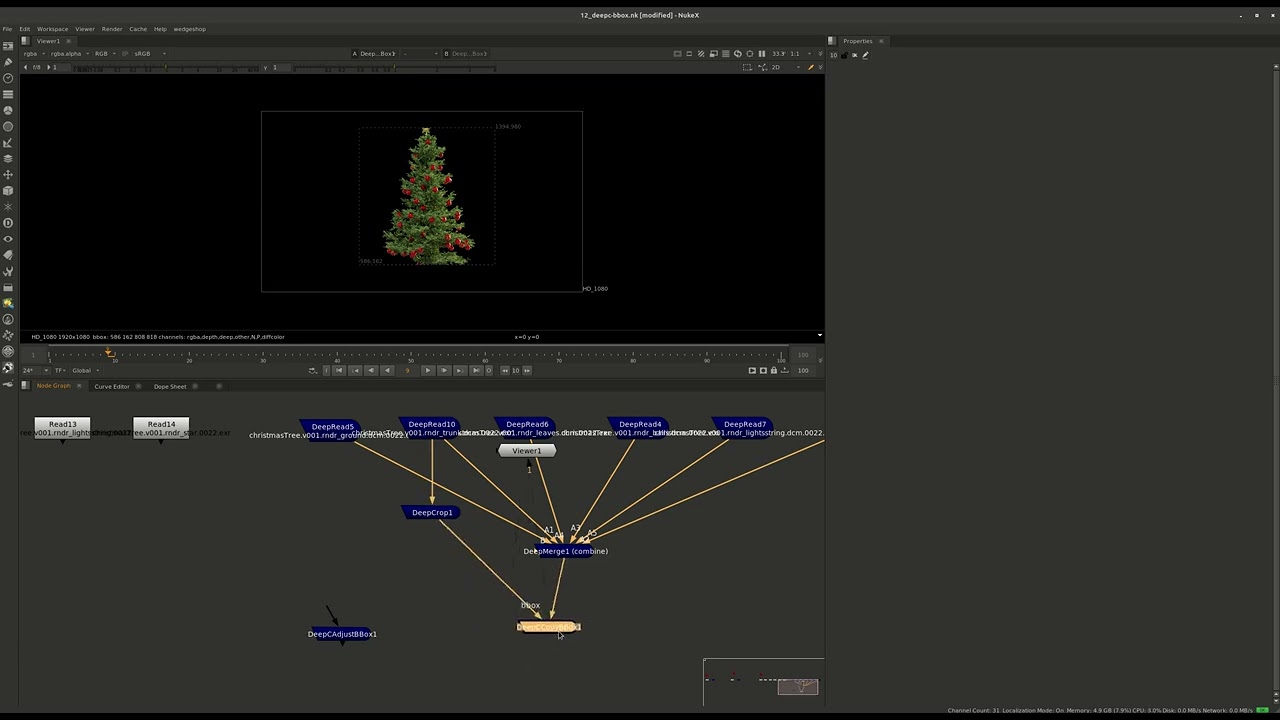Viewport: 1280px width, 720px height.
Task: Open the Deep nodes D icon
Action: 8,222
